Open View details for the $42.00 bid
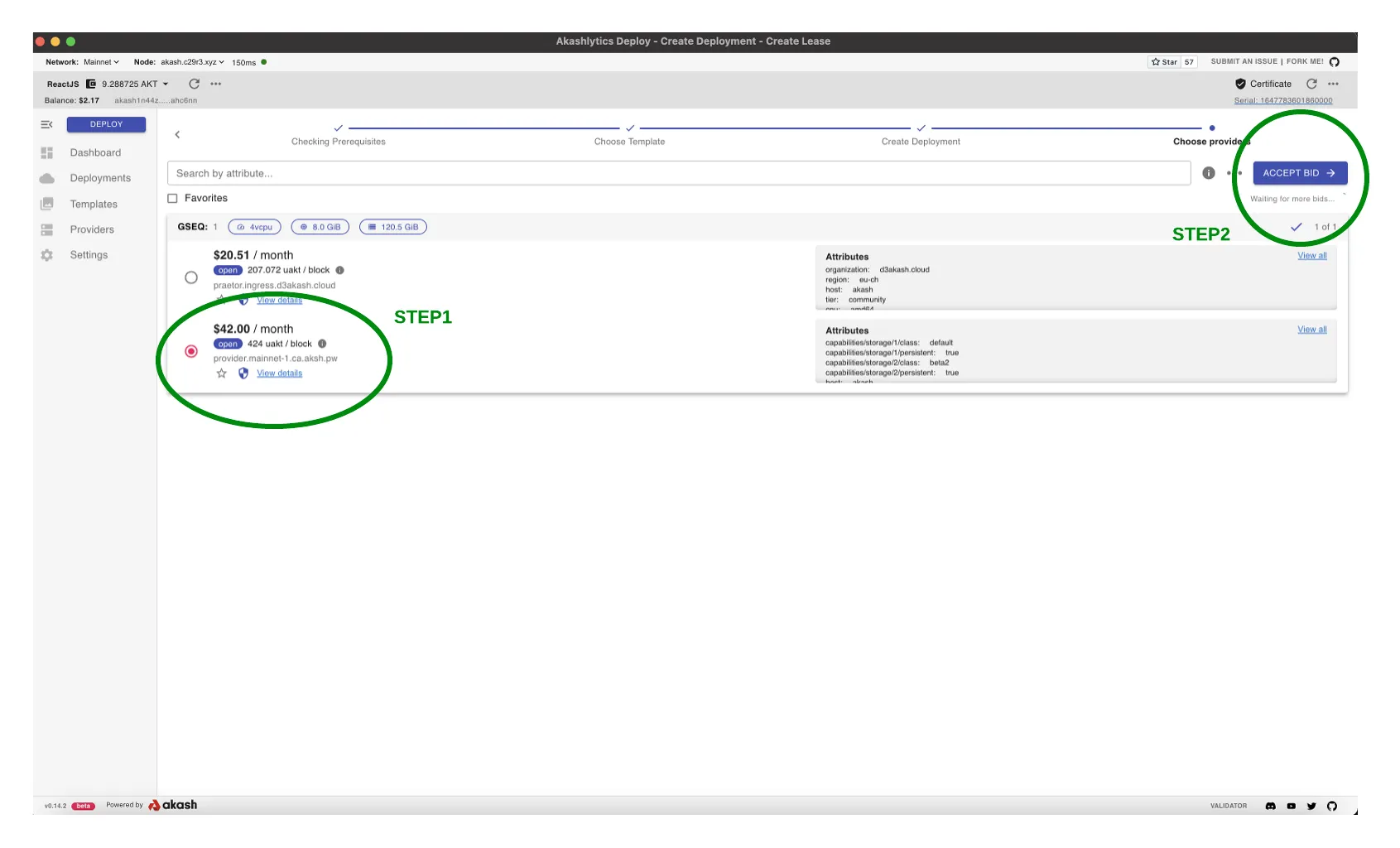Screen dimensions: 1400x848 tap(279, 373)
